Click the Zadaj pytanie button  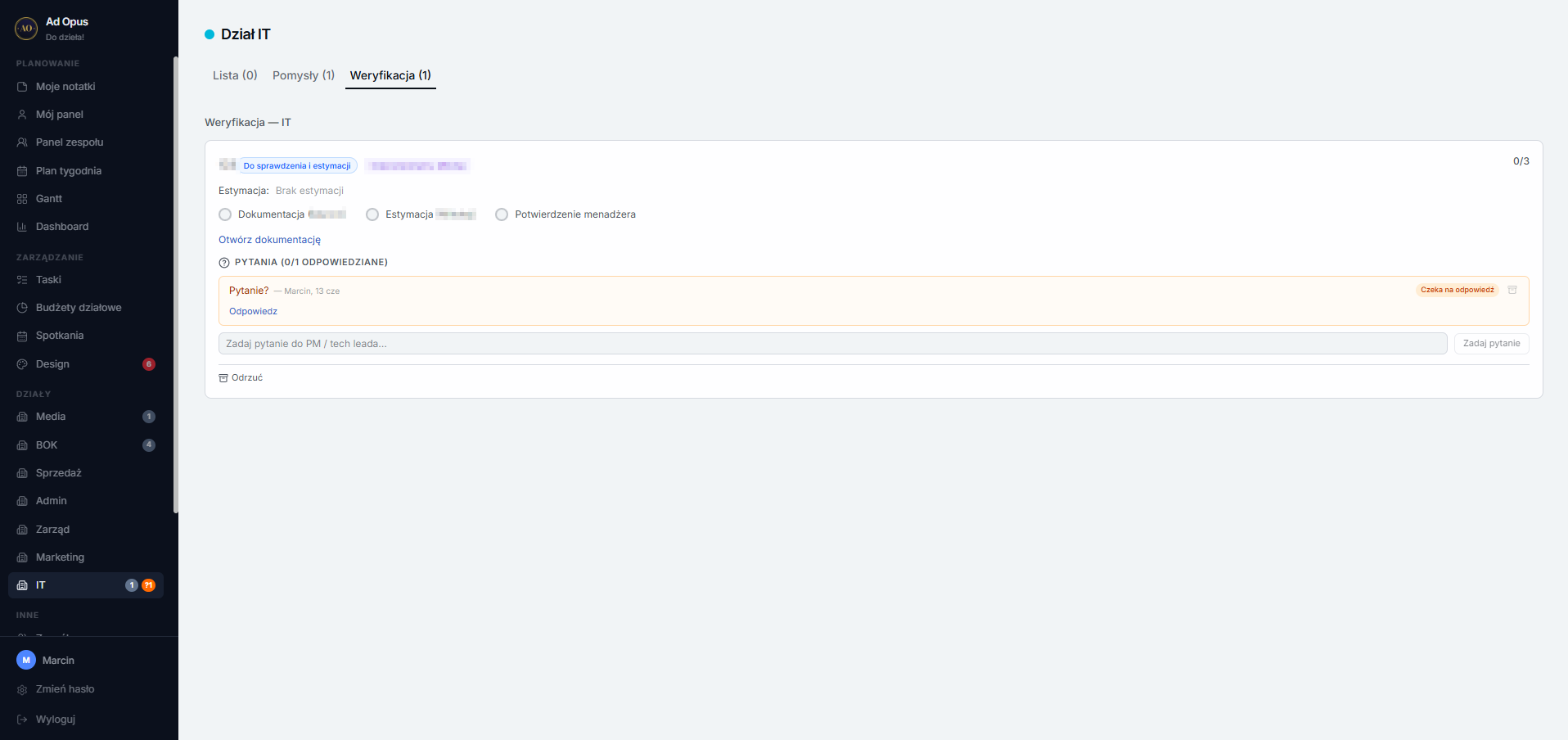click(1491, 344)
